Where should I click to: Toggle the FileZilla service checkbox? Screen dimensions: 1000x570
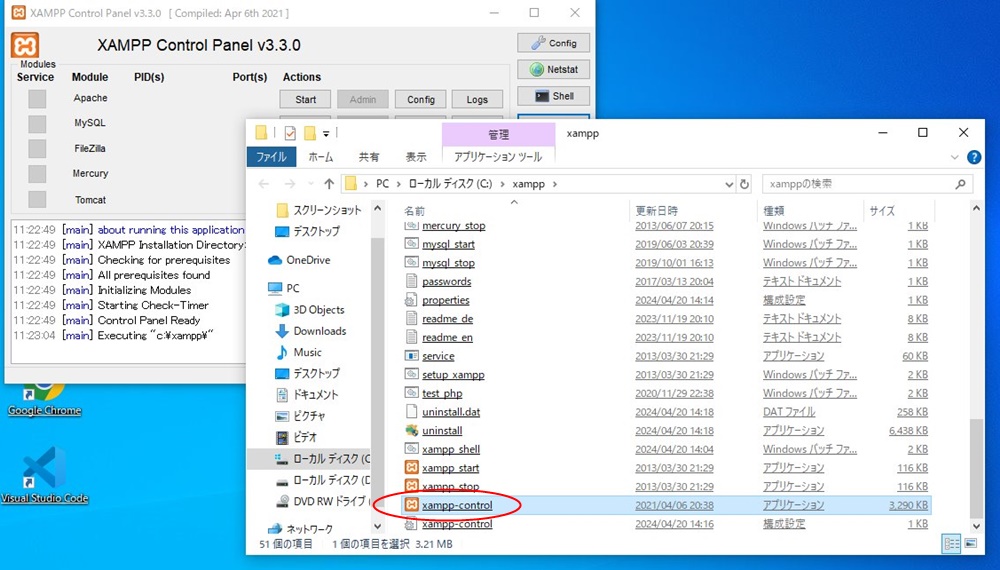tap(37, 149)
